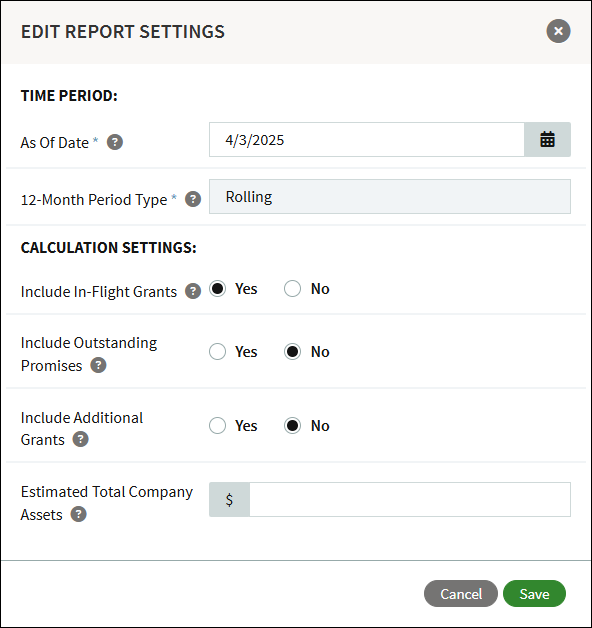Screen dimensions: 592x628
Task: Select No for Include Outstanding Promises
Action: pyautogui.click(x=292, y=352)
